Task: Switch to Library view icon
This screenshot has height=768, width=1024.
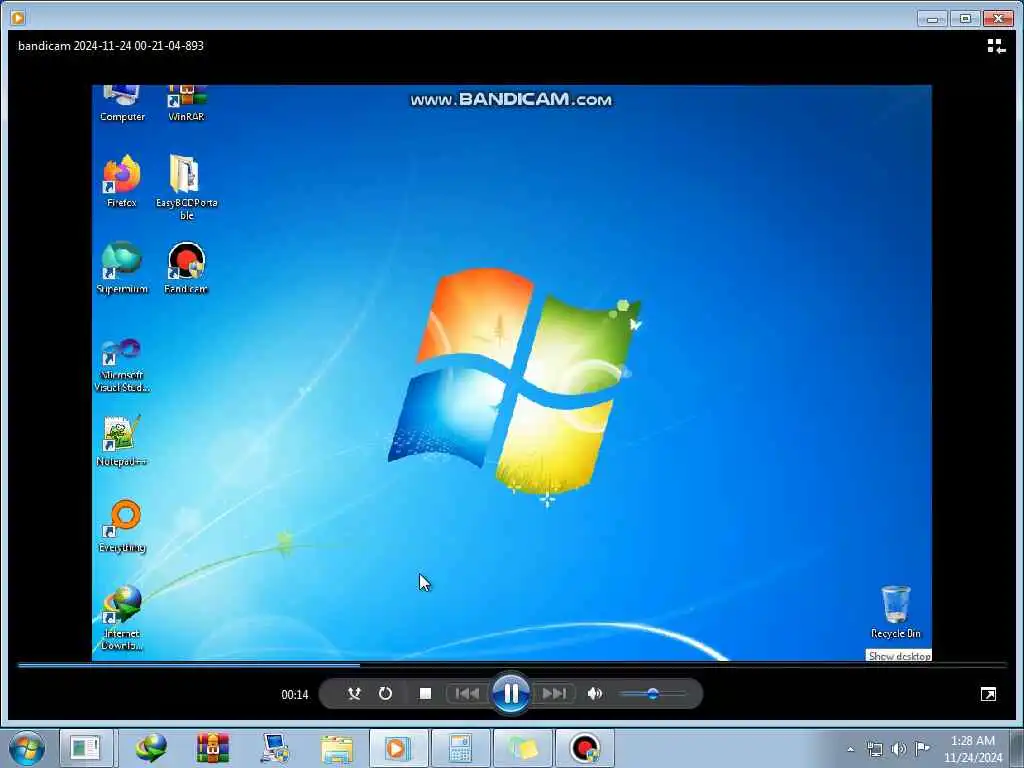Action: click(996, 46)
